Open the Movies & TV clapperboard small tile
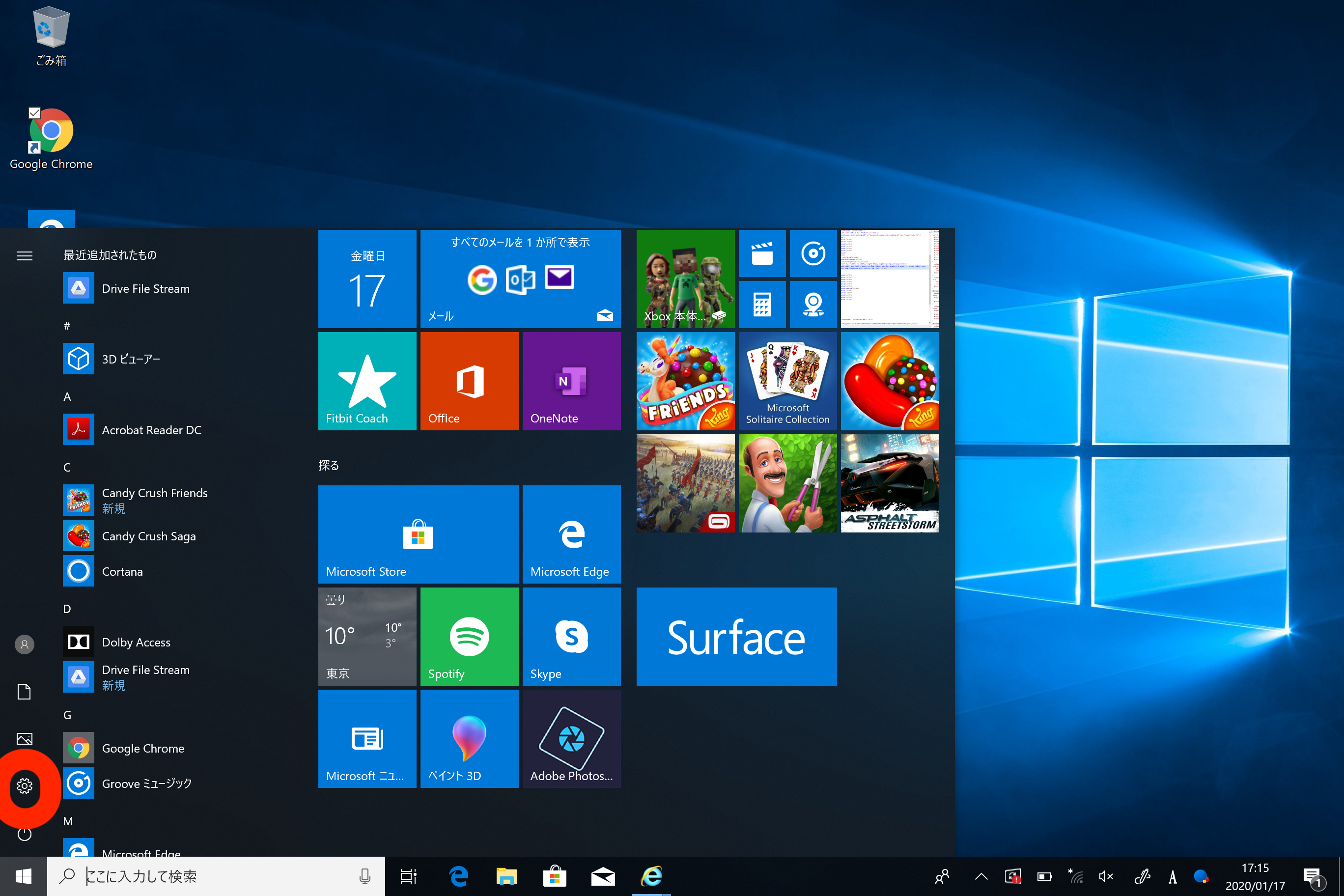The image size is (1344, 896). (x=762, y=253)
